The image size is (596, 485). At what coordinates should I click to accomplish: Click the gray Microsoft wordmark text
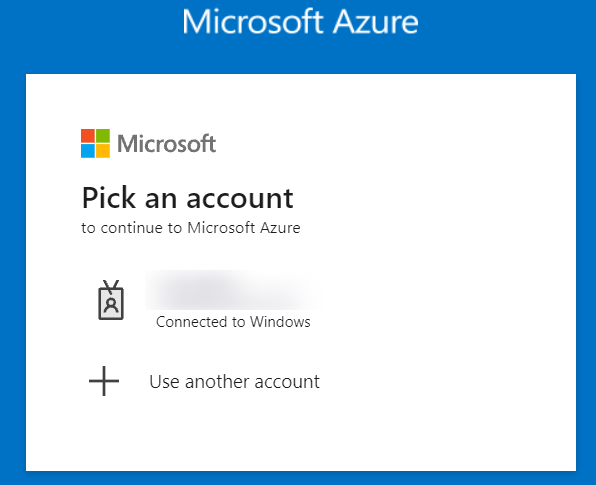tap(166, 144)
